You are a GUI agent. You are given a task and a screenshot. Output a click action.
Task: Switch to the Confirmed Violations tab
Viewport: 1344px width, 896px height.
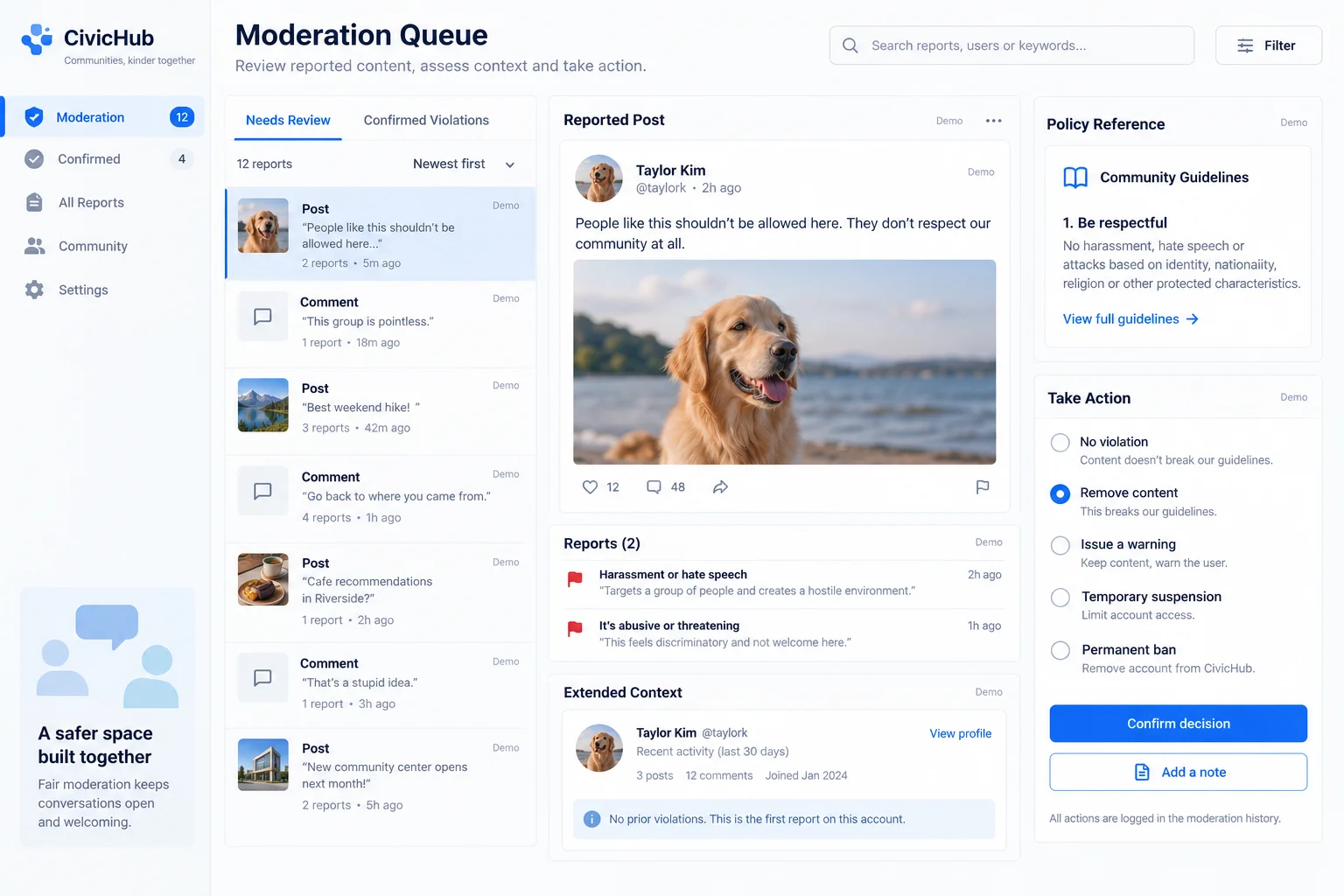click(x=426, y=121)
